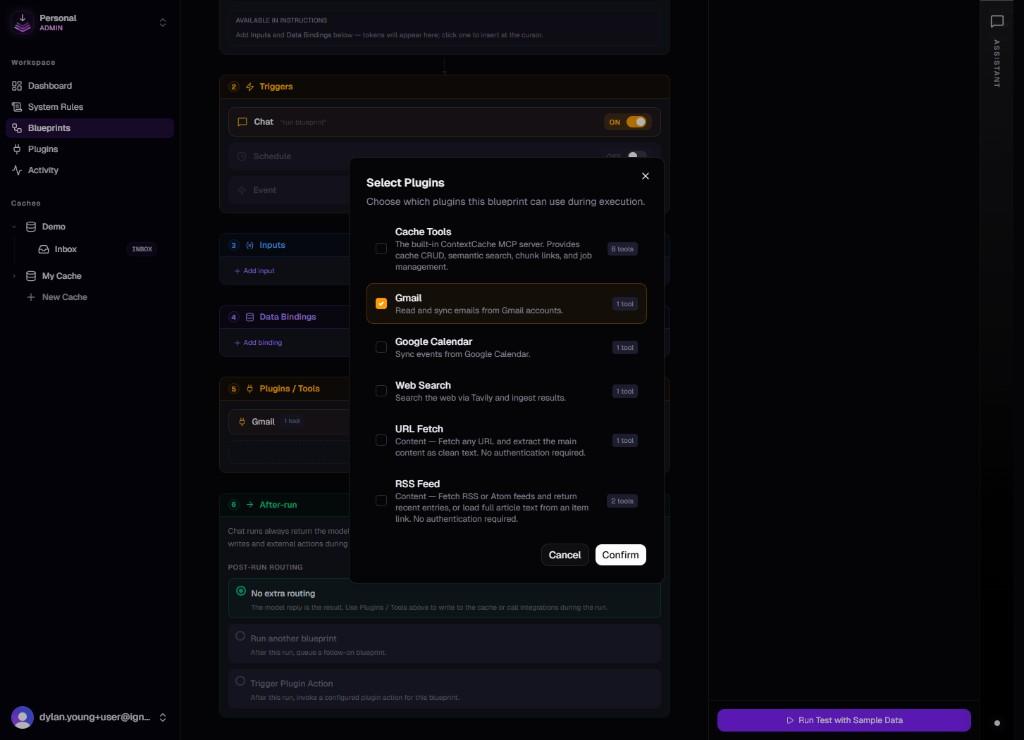
Task: Click the Plugins plug icon in sidebar
Action: (x=17, y=149)
